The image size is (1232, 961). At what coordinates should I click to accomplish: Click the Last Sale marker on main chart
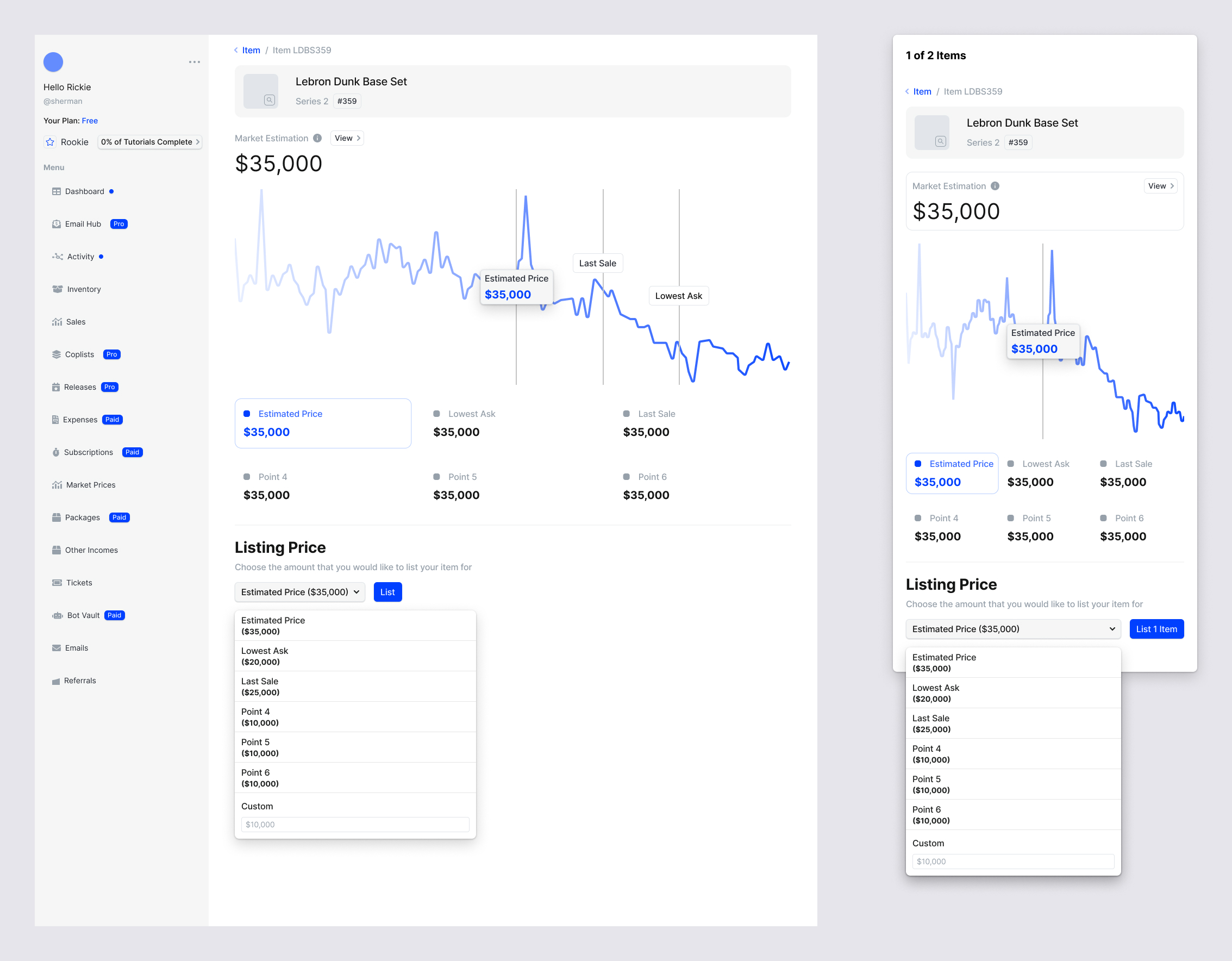click(597, 264)
